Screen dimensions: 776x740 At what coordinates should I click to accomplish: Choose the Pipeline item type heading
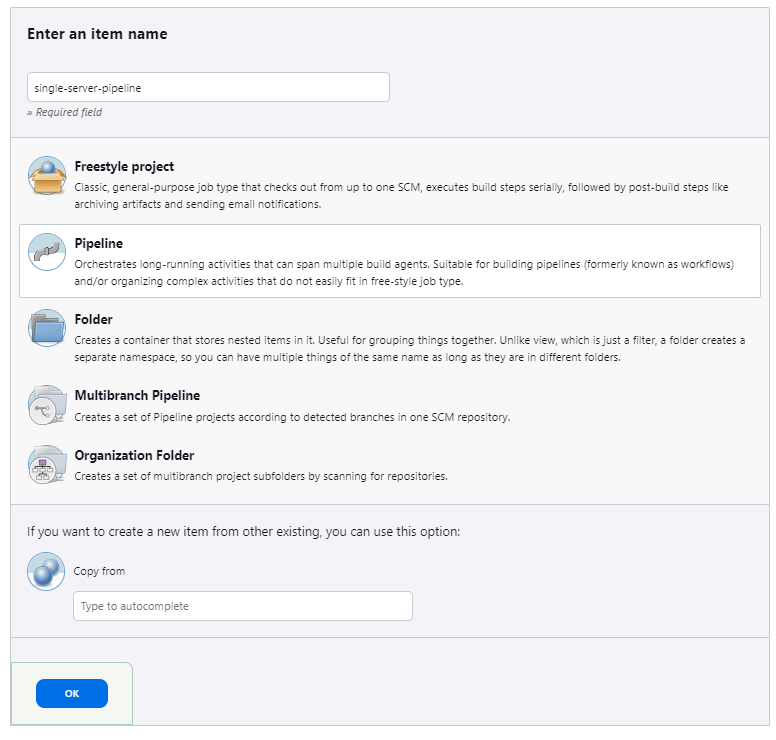(98, 243)
